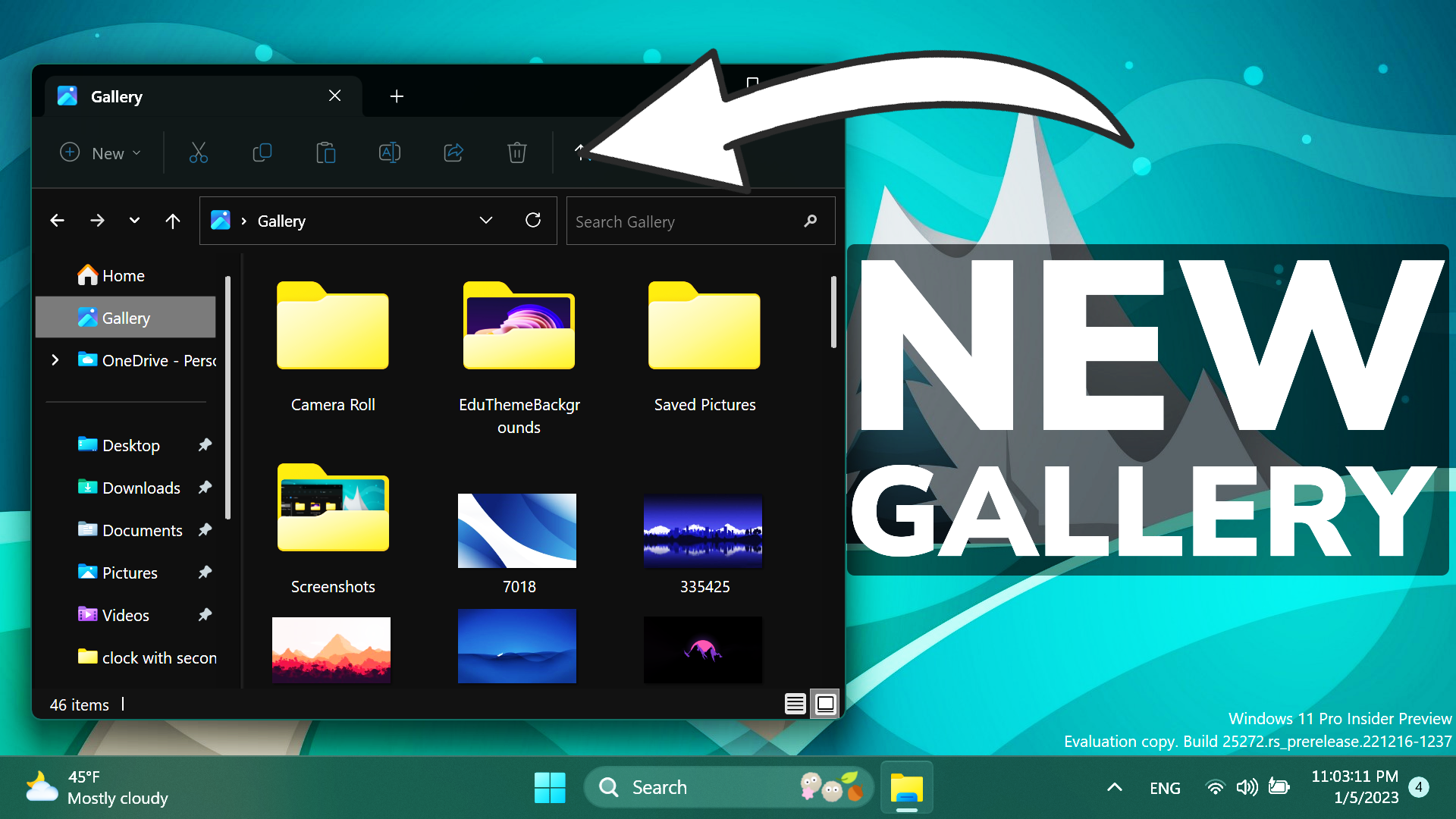Expand the OneDrive - Personal tree item
The image size is (1456, 819).
click(x=54, y=360)
